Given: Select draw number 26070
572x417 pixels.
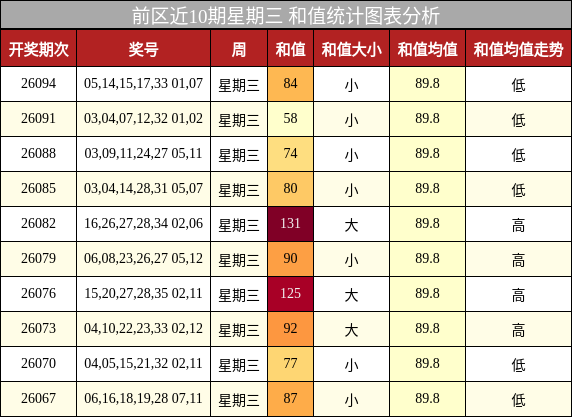Looking at the screenshot, I should 38,364.
